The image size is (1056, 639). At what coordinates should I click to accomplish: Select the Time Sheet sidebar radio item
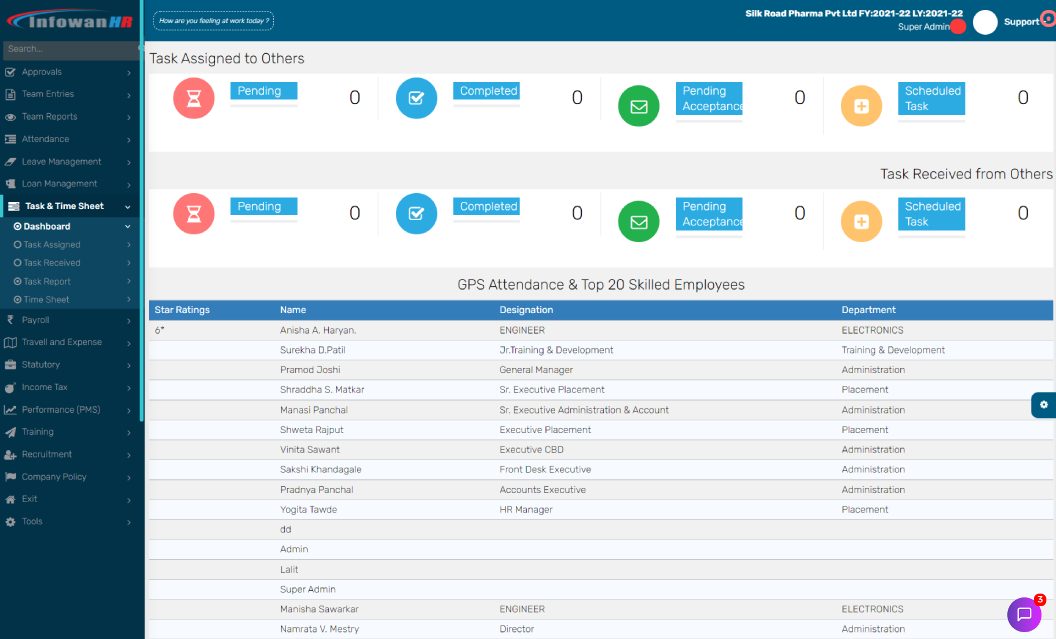46,300
